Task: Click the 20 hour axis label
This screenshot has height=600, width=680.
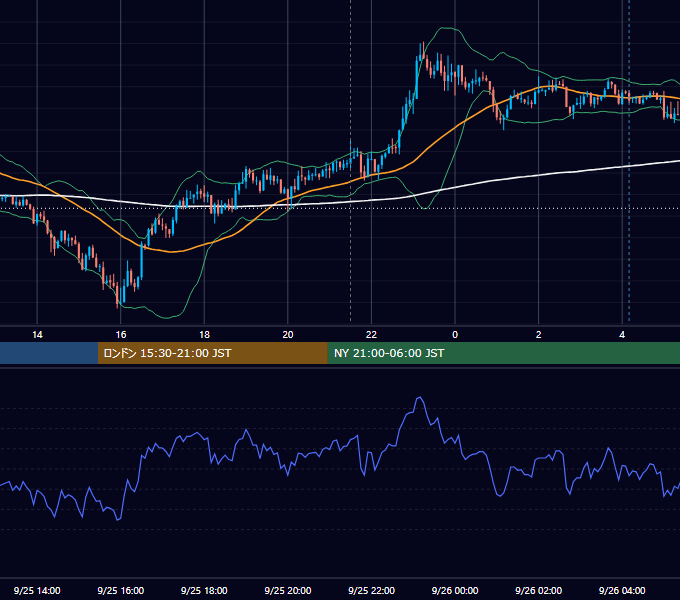Action: 288,335
